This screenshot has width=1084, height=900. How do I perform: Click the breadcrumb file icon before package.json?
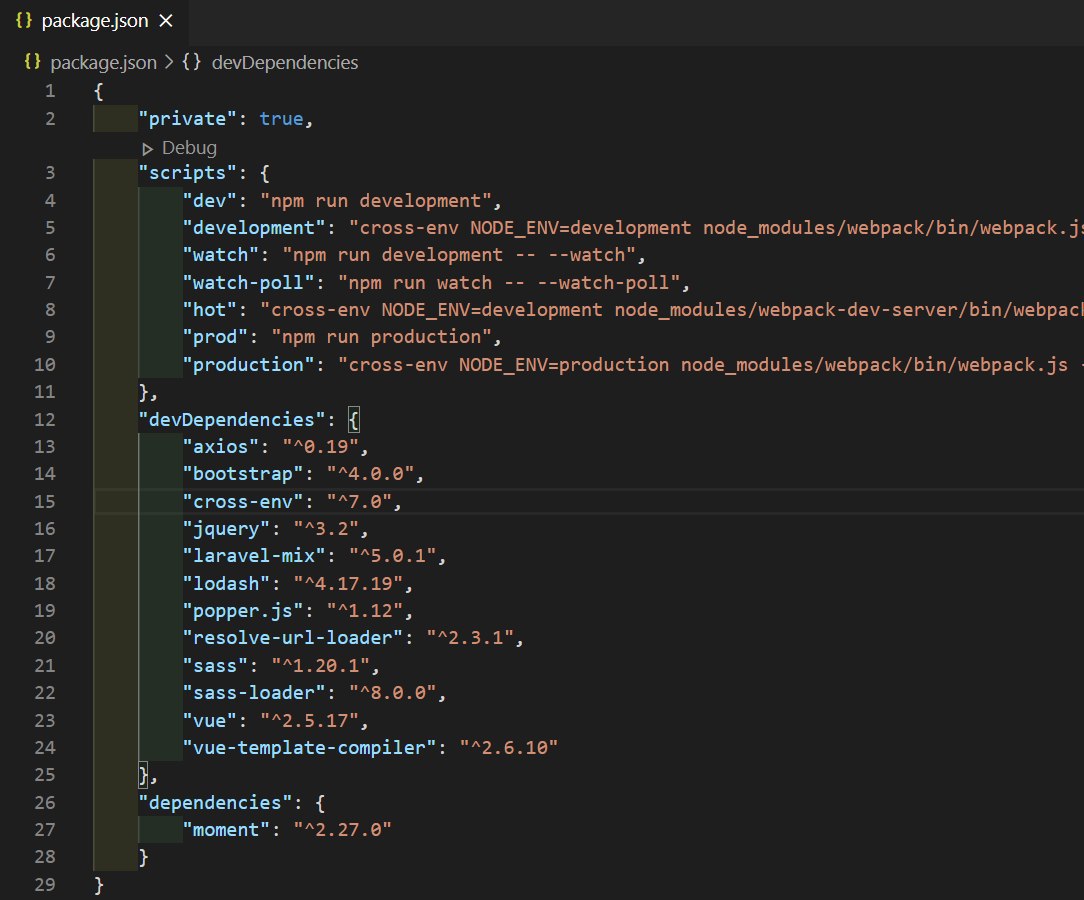(32, 62)
